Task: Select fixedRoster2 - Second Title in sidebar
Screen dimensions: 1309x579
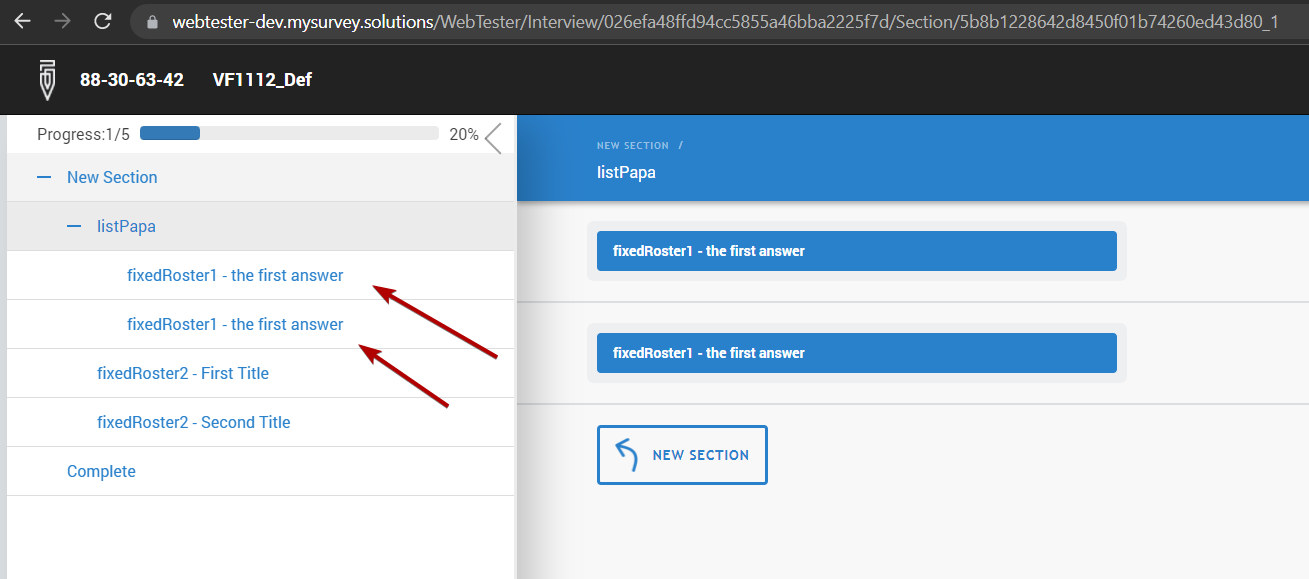Action: coord(193,422)
